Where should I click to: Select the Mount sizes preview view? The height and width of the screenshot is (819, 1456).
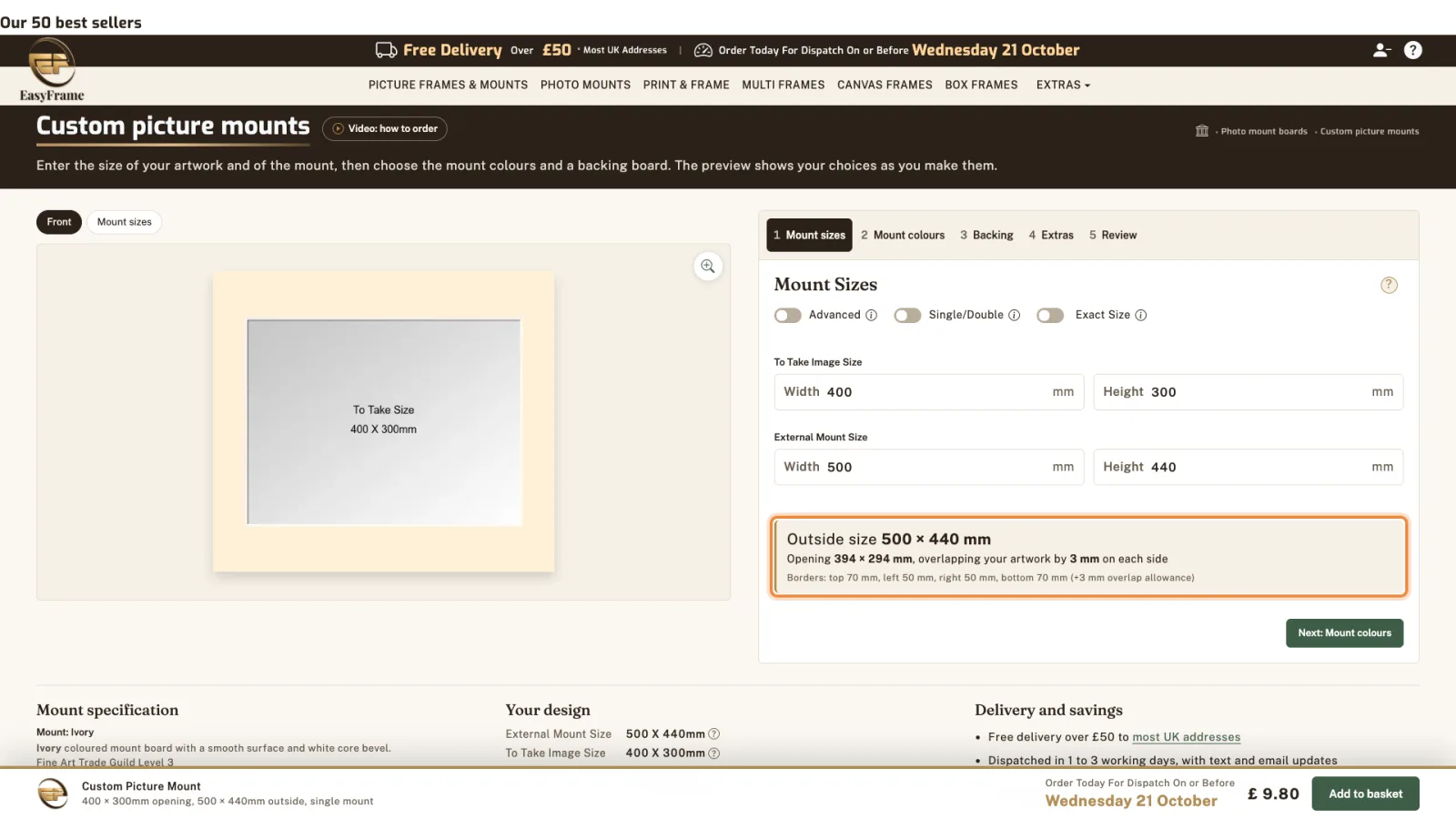click(125, 222)
